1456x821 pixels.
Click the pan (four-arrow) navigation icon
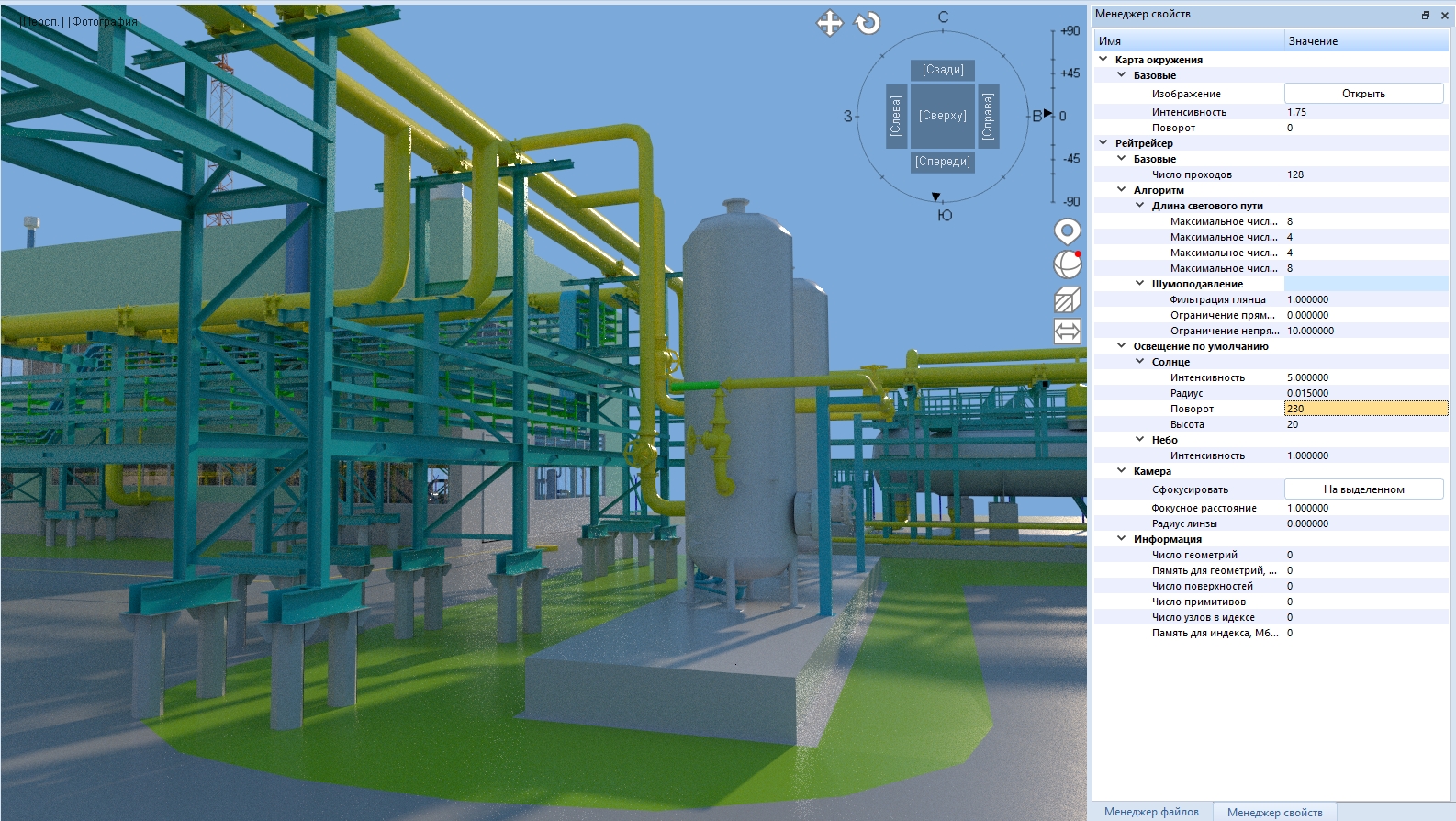[x=829, y=23]
